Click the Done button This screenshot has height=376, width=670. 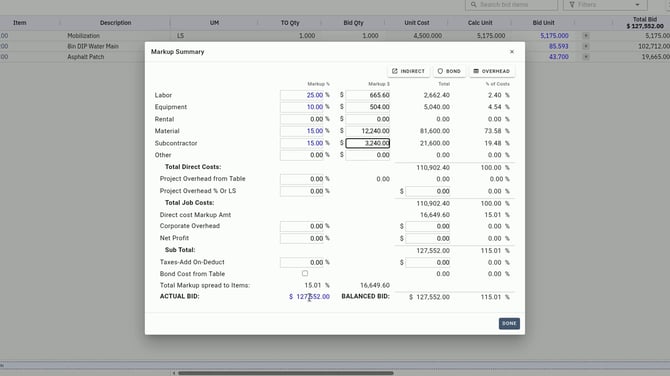[x=509, y=323]
